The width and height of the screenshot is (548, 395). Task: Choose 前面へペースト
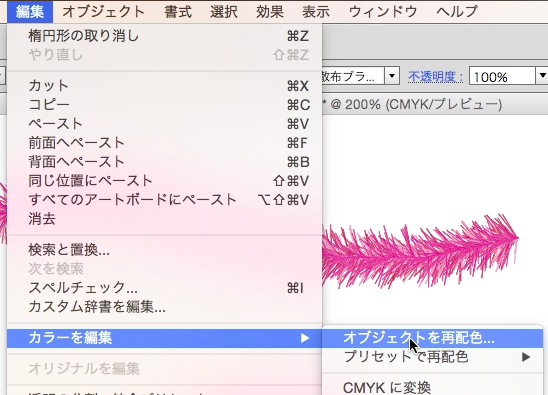164,143
